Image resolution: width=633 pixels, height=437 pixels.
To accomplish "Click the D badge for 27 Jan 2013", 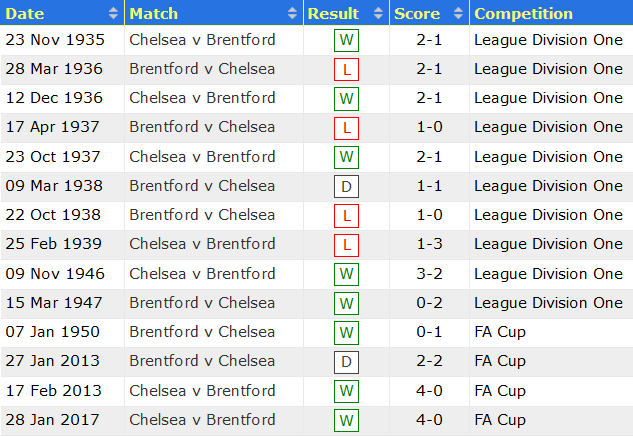I will pos(346,362).
